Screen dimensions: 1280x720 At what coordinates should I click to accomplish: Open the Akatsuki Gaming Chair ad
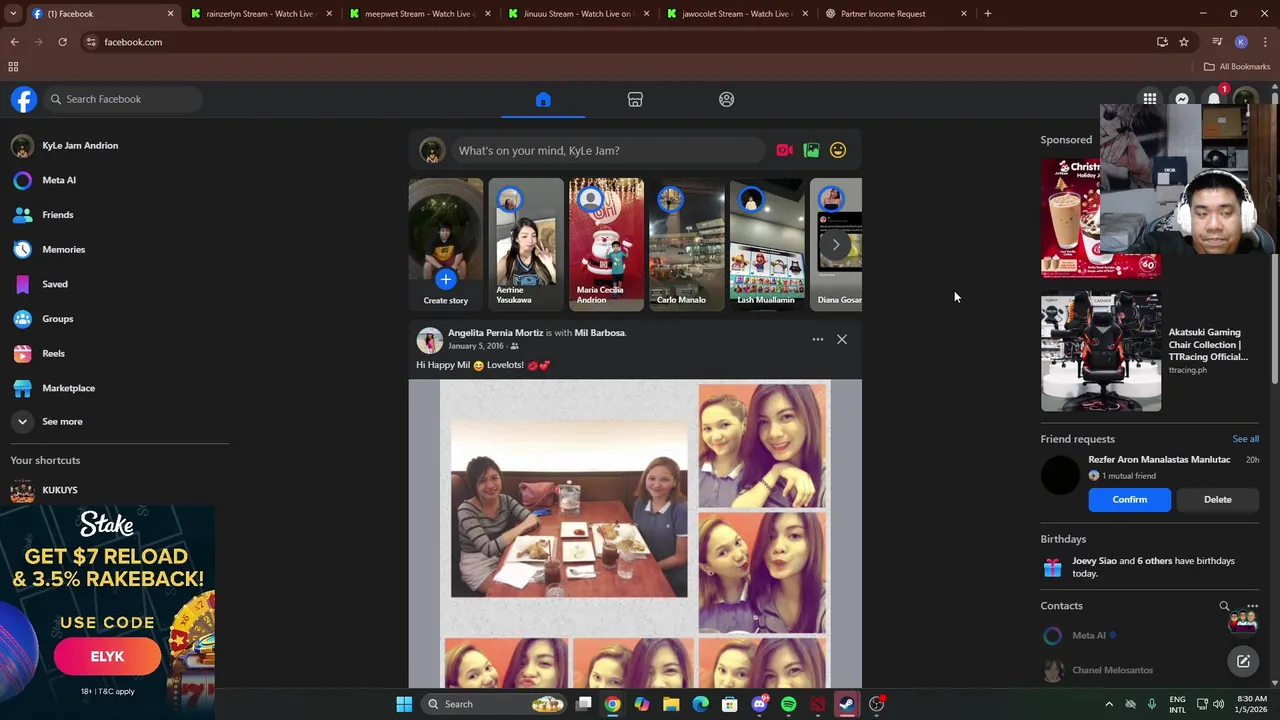click(1150, 352)
